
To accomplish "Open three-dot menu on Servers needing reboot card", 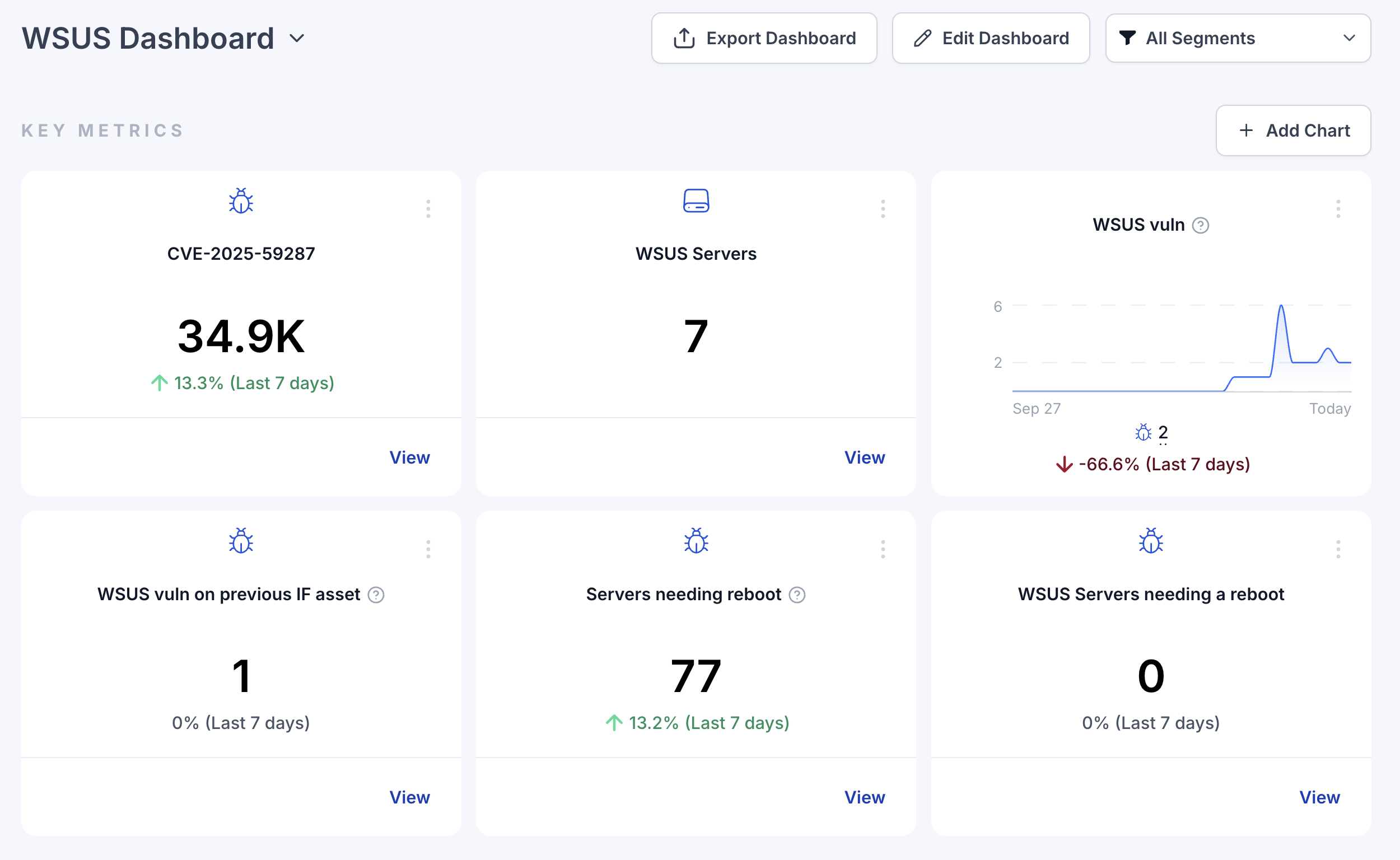I will coord(883,549).
